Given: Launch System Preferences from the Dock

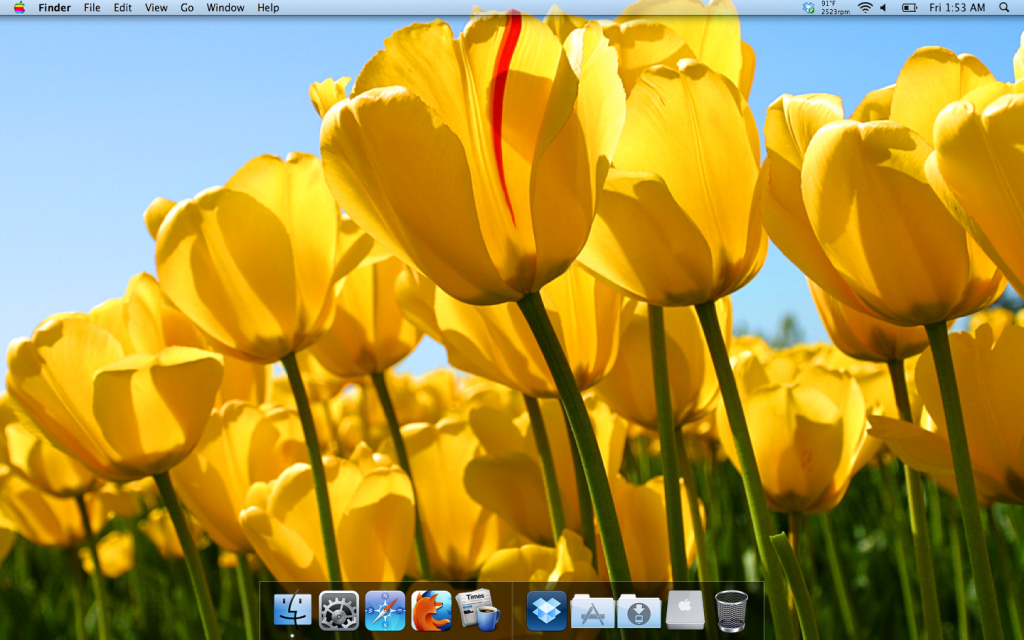Looking at the screenshot, I should 339,610.
